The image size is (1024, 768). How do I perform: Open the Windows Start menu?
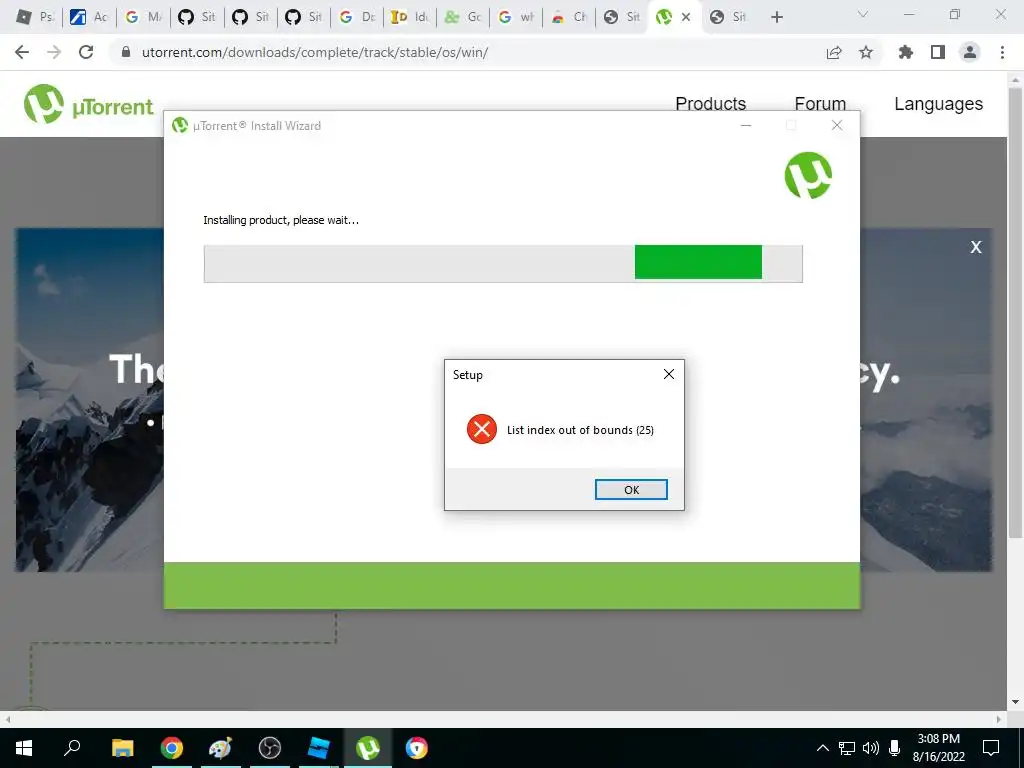coord(24,748)
